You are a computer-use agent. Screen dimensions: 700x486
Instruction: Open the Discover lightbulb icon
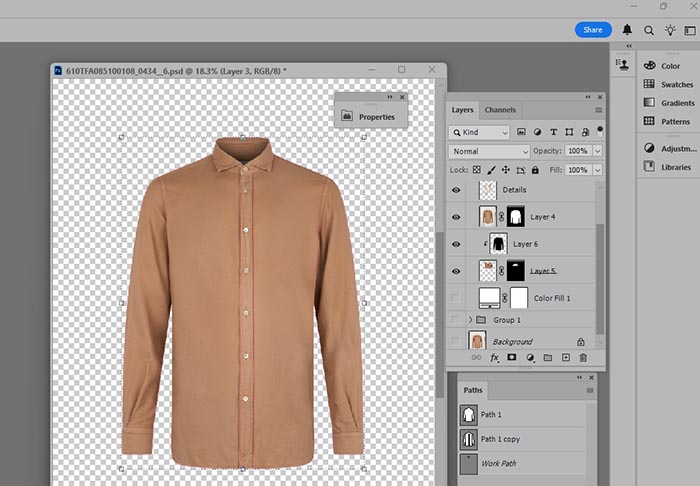pyautogui.click(x=670, y=30)
